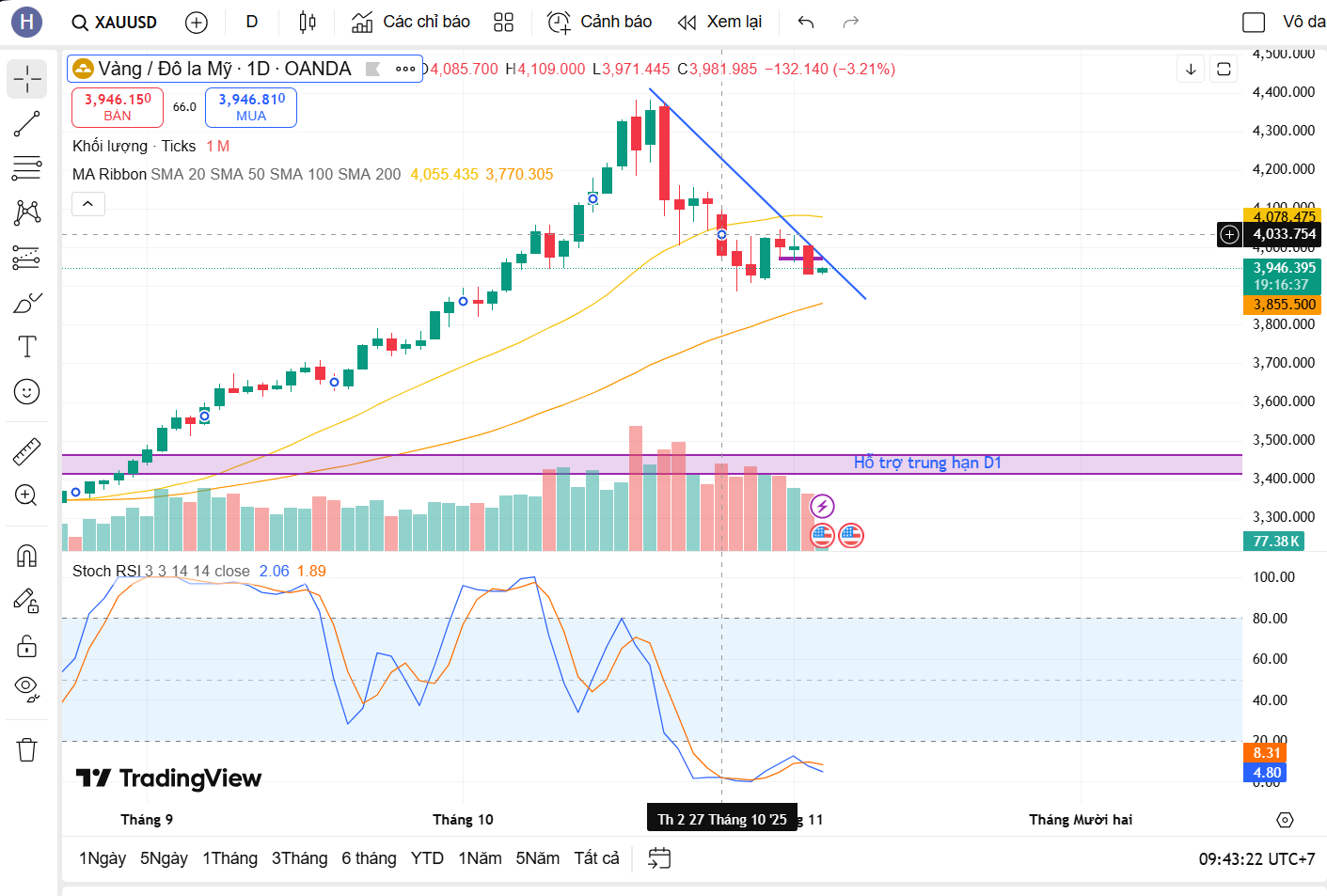This screenshot has width=1327, height=896.
Task: Click the blue MUA buy button
Action: pyautogui.click(x=251, y=107)
